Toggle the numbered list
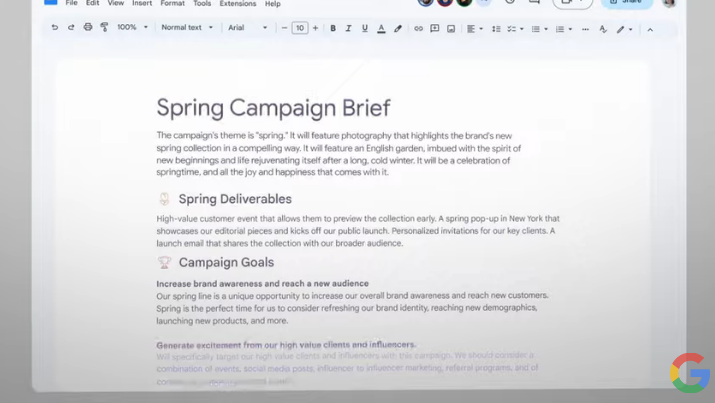 pos(560,29)
